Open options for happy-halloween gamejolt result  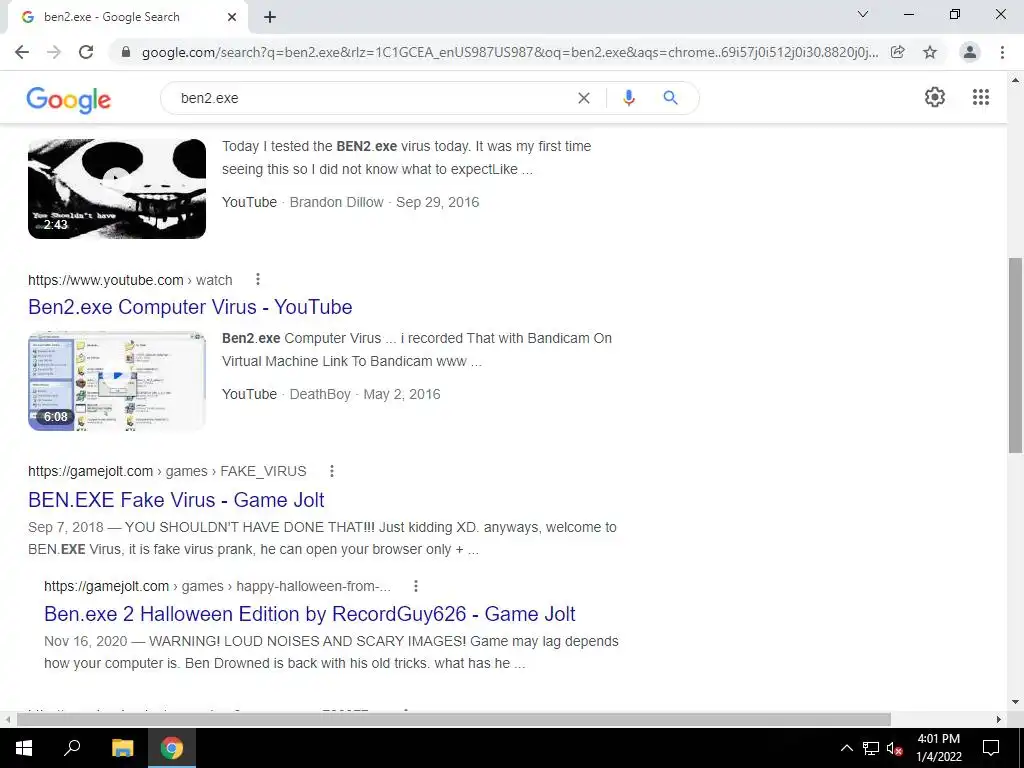[415, 586]
